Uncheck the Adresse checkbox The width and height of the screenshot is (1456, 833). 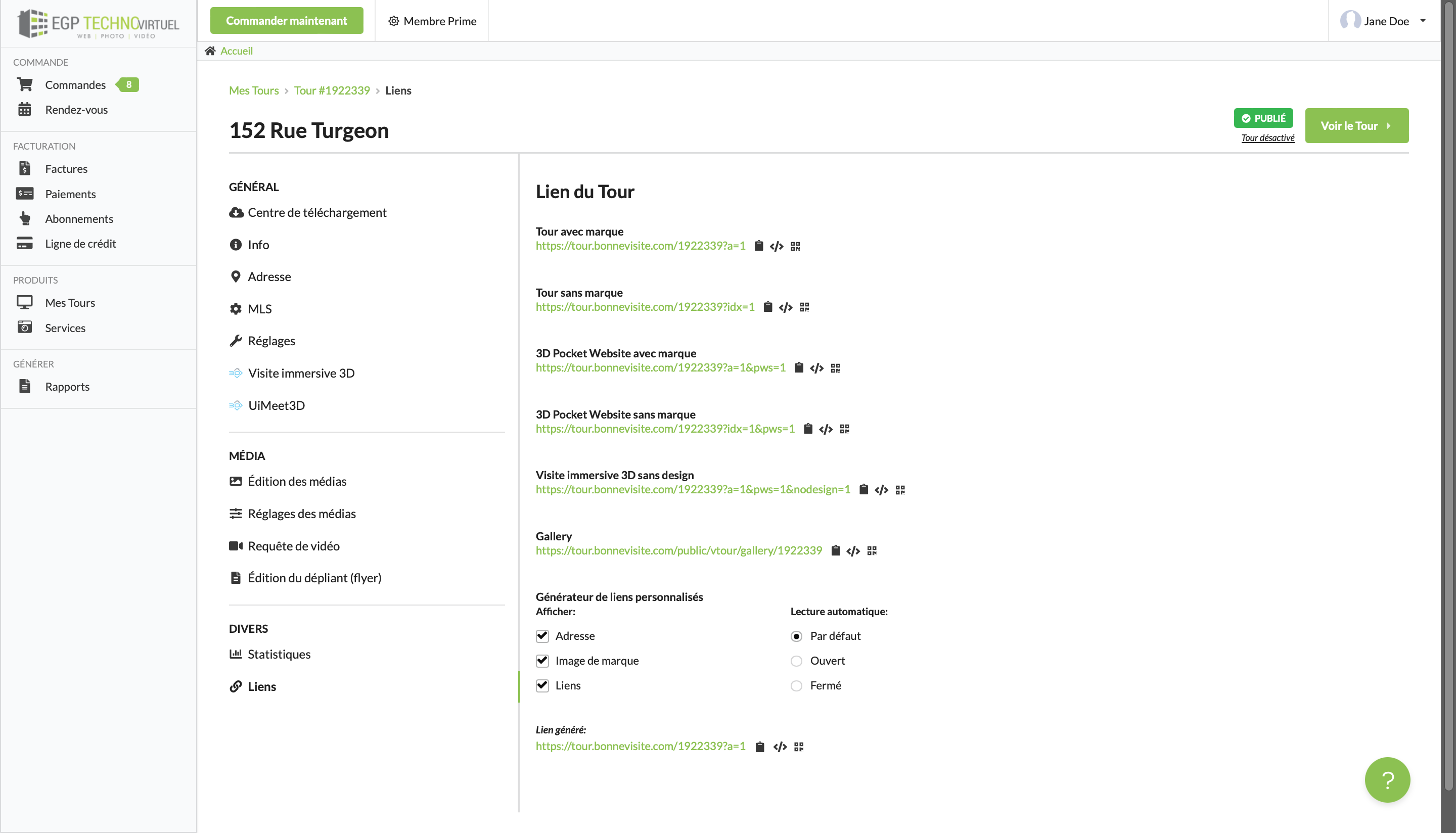click(542, 636)
